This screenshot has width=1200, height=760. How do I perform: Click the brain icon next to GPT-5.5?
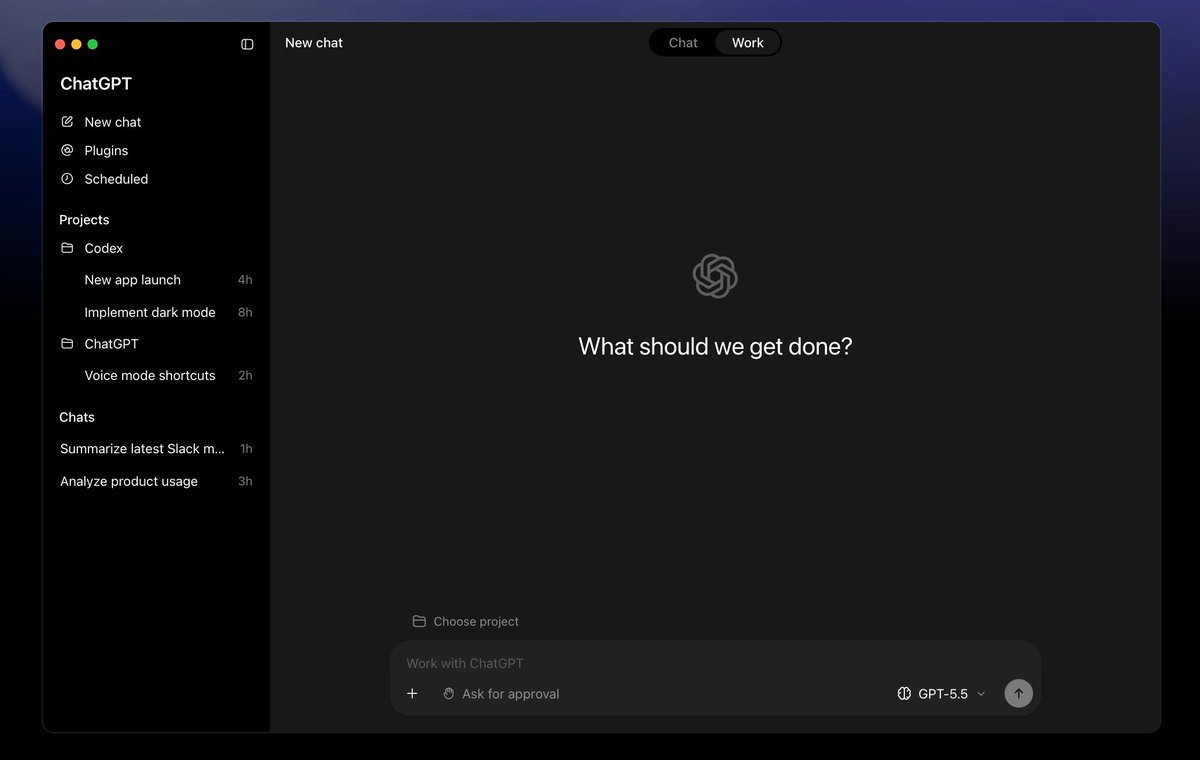point(904,693)
